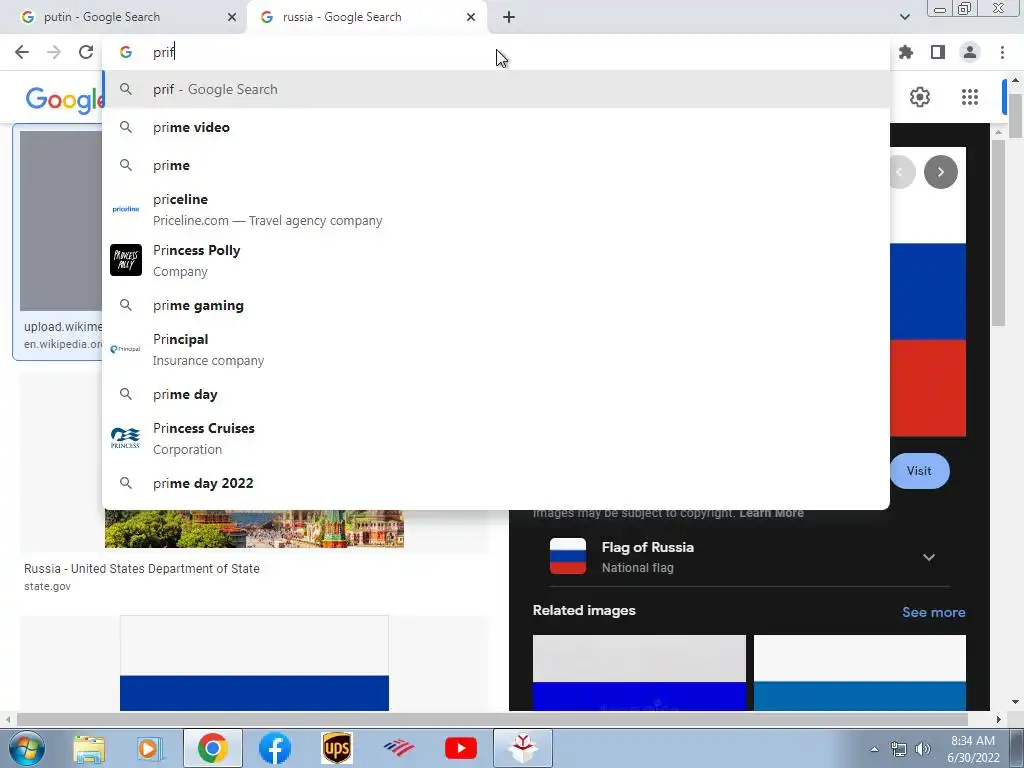Viewport: 1024px width, 768px height.
Task: Open the tab search chevron
Action: point(904,17)
